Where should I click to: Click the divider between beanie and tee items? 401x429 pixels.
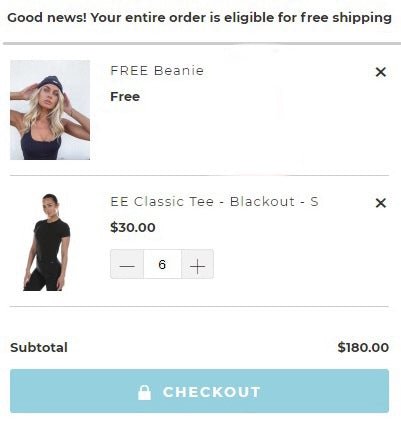199,175
